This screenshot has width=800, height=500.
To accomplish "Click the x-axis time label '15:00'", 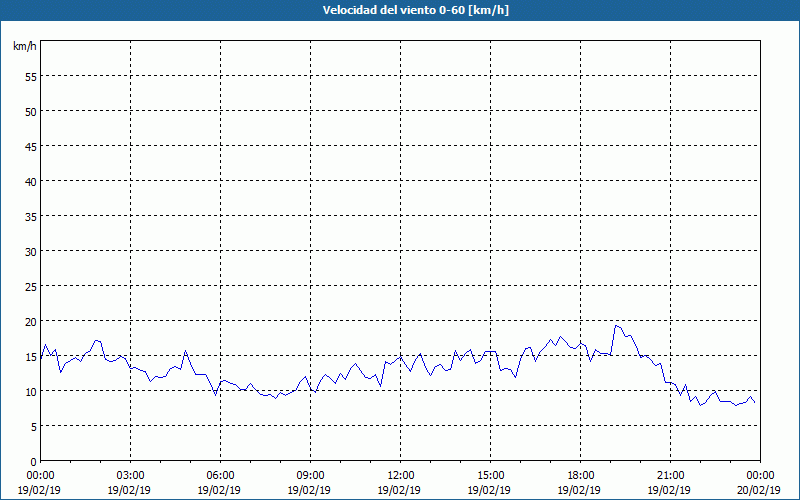I will click(490, 476).
